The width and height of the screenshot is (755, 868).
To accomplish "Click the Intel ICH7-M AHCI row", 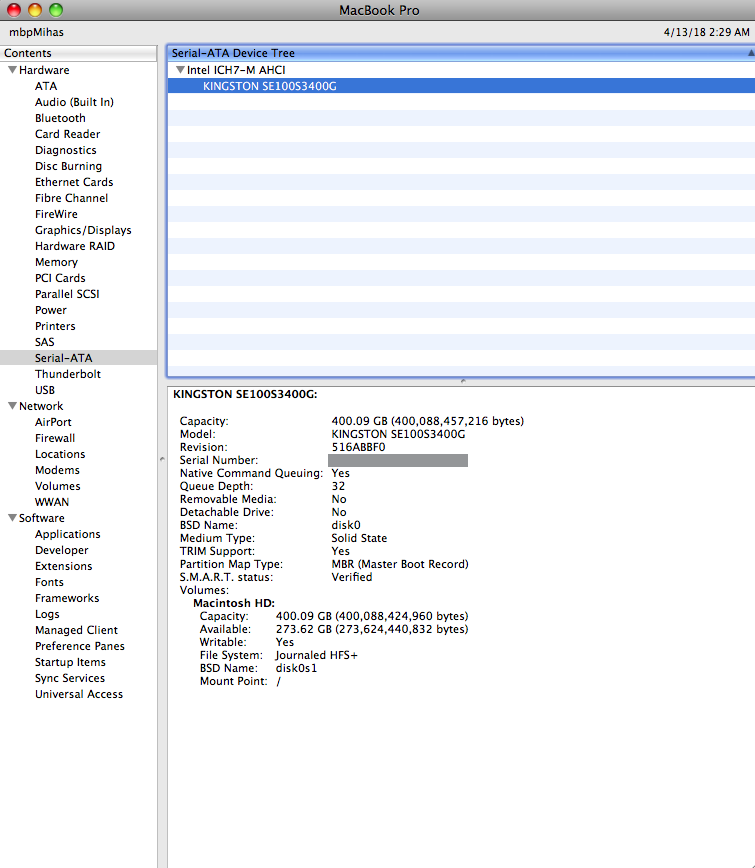I will [461, 70].
